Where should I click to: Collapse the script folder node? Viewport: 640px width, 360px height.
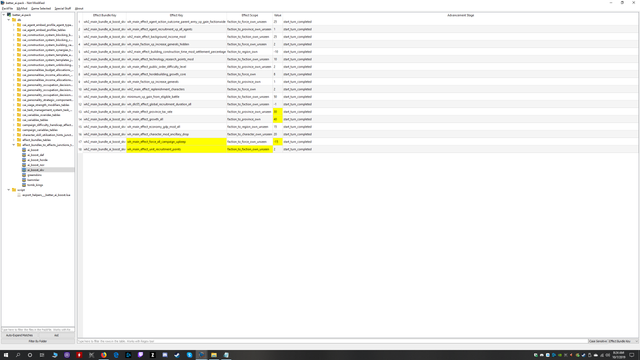click(x=9, y=190)
